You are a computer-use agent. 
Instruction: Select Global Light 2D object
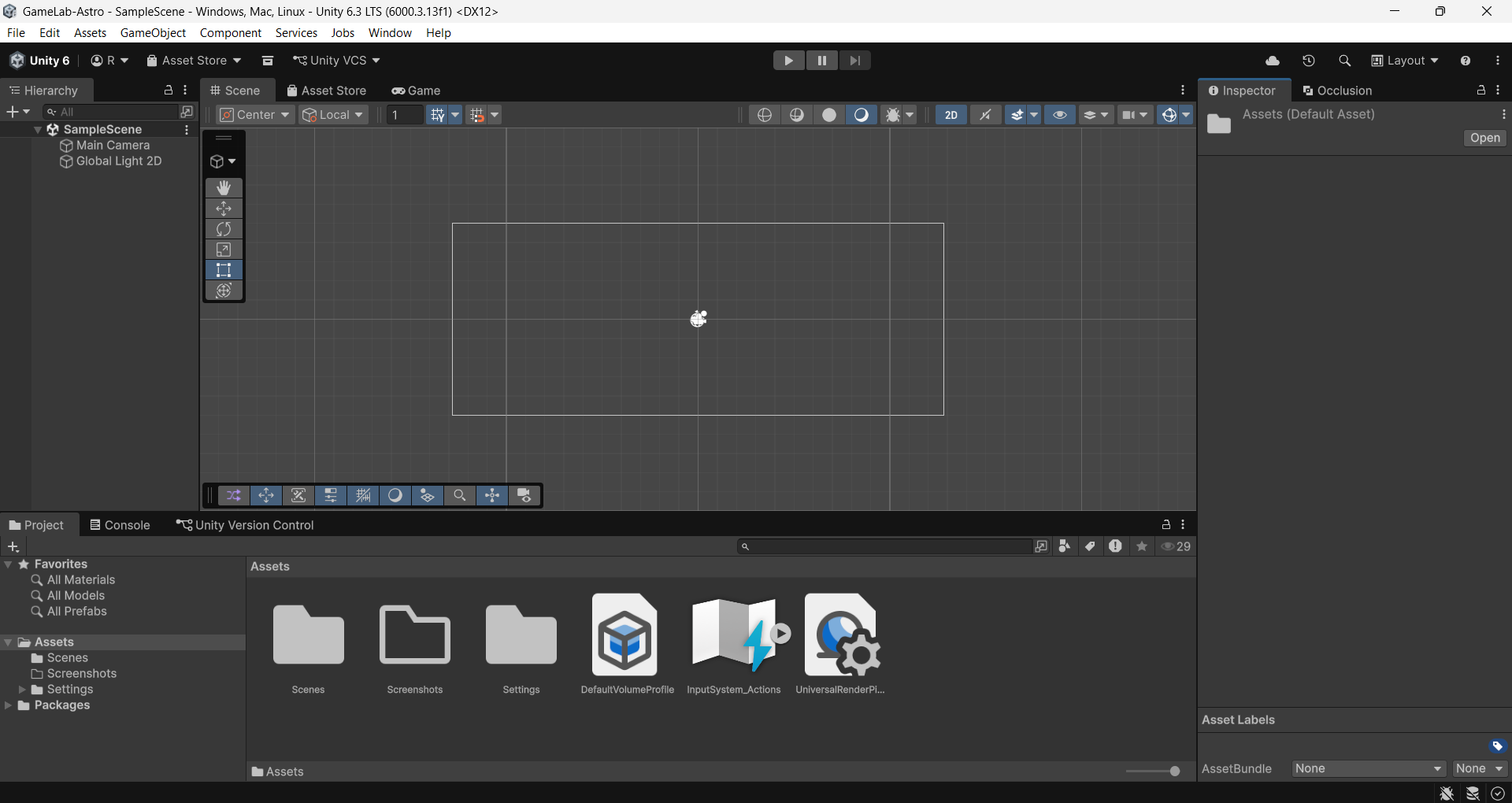pos(119,161)
